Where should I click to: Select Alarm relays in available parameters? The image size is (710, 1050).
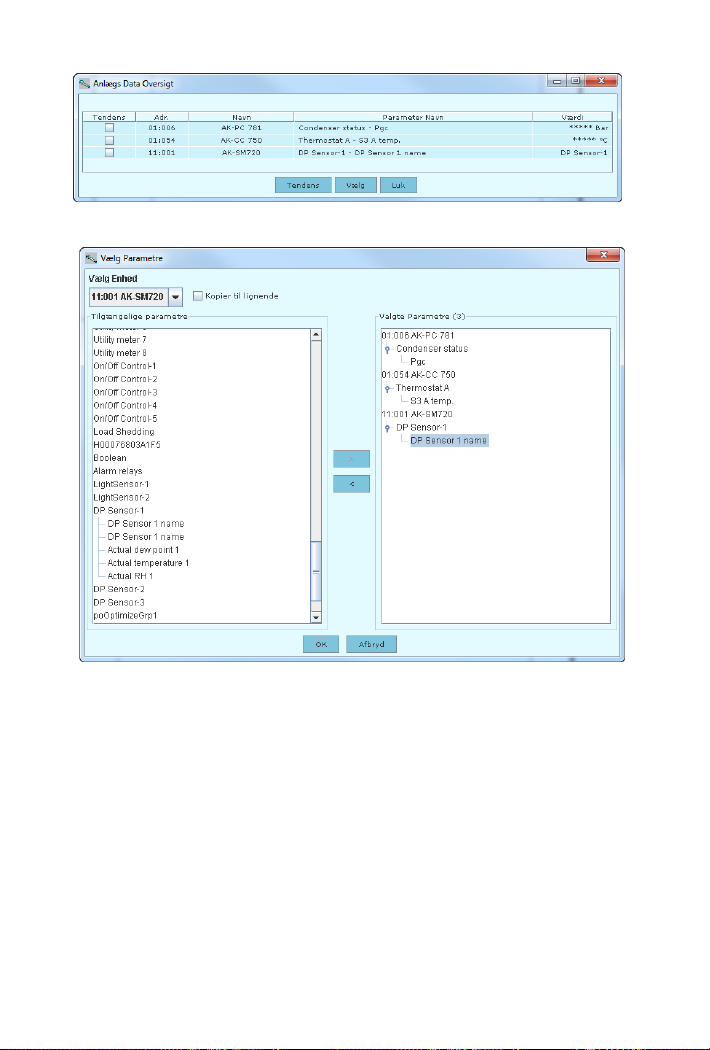118,471
